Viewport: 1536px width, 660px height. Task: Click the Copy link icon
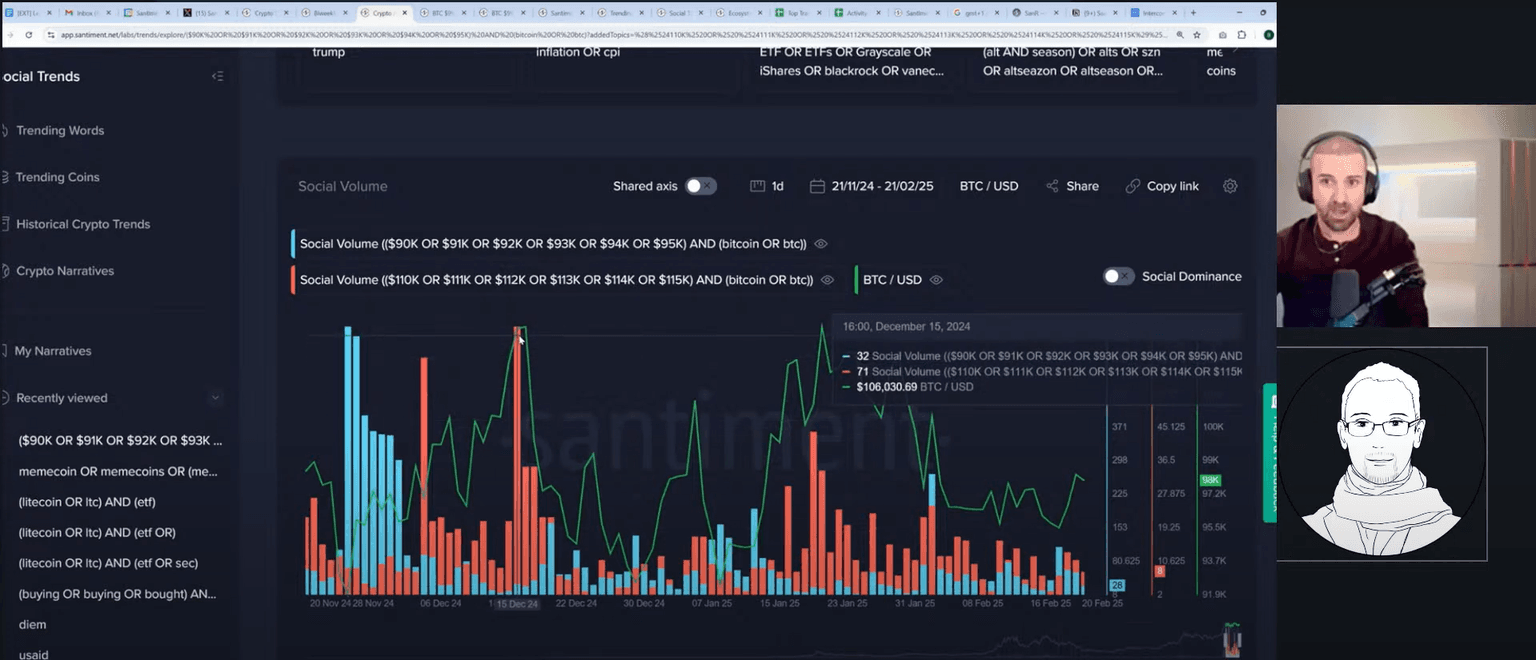1132,186
